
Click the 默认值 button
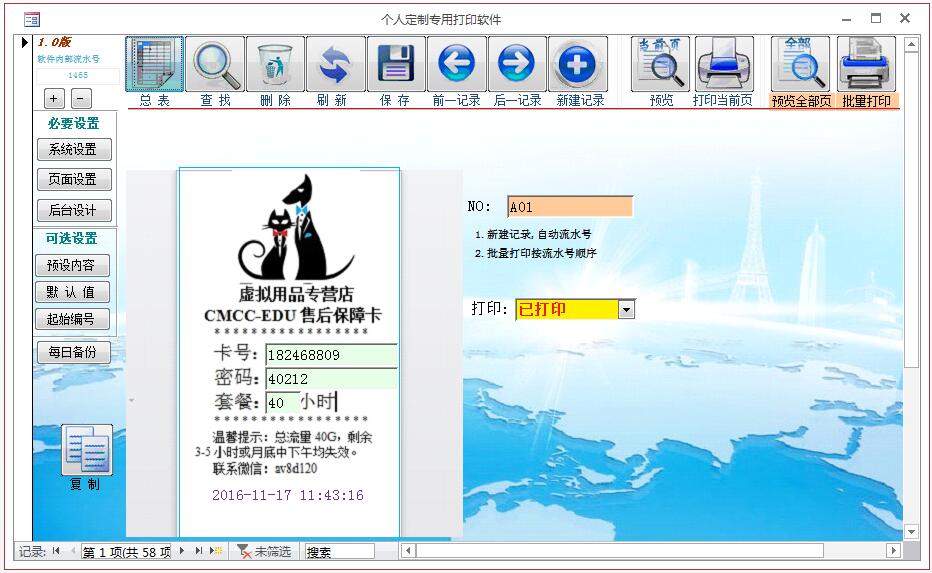[72, 292]
